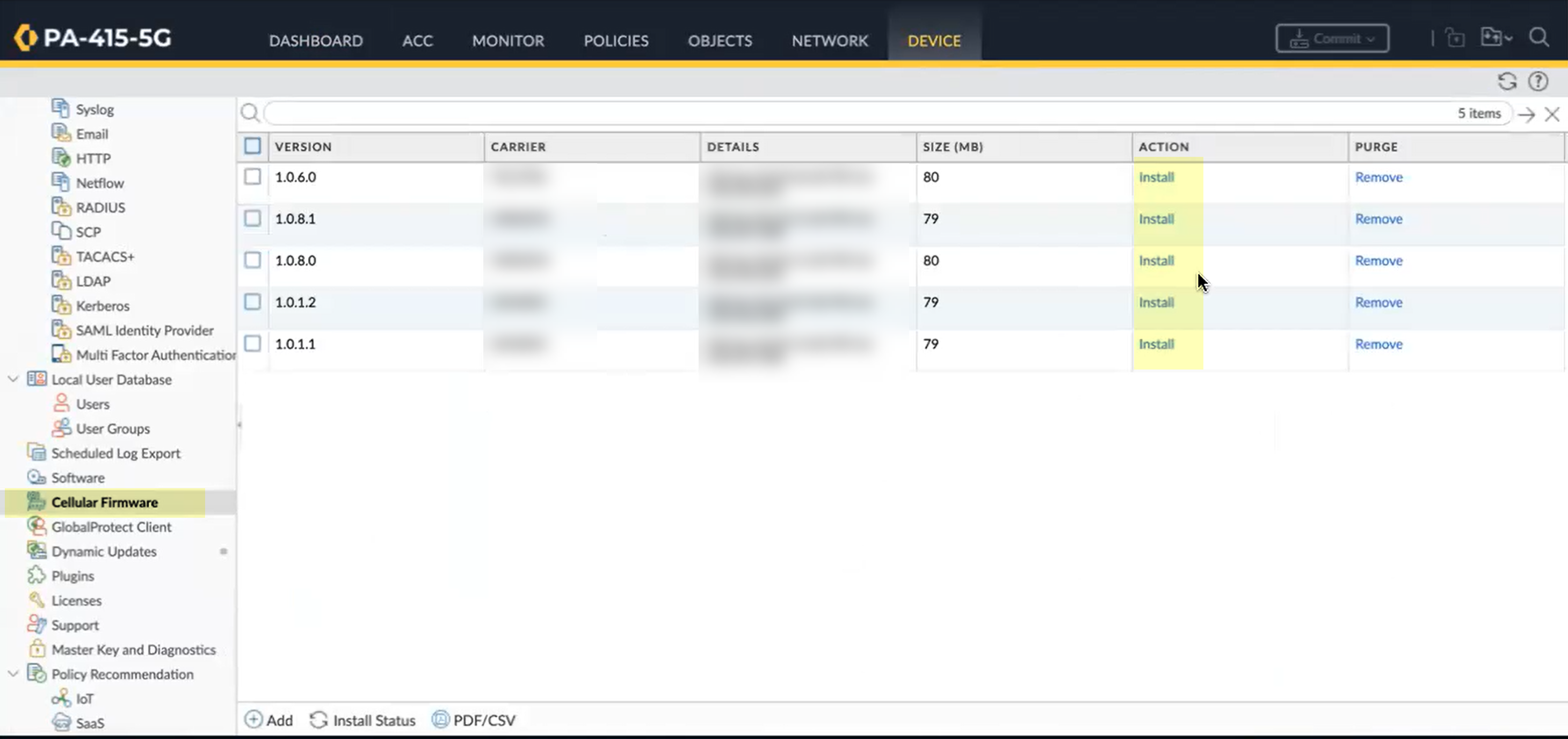The height and width of the screenshot is (739, 1568).
Task: Clear filter with the X icon
Action: click(1551, 114)
